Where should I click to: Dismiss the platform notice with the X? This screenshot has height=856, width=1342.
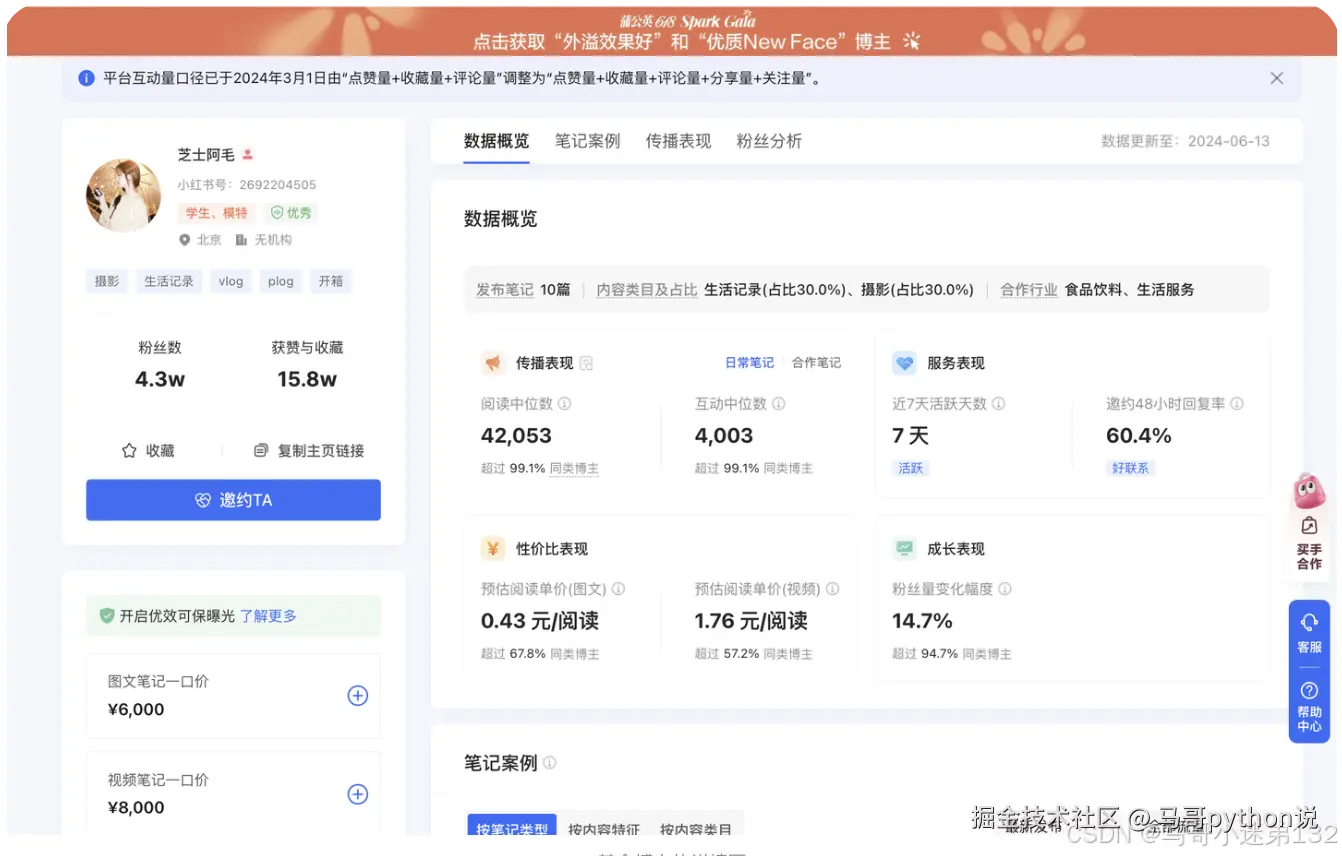click(x=1276, y=77)
